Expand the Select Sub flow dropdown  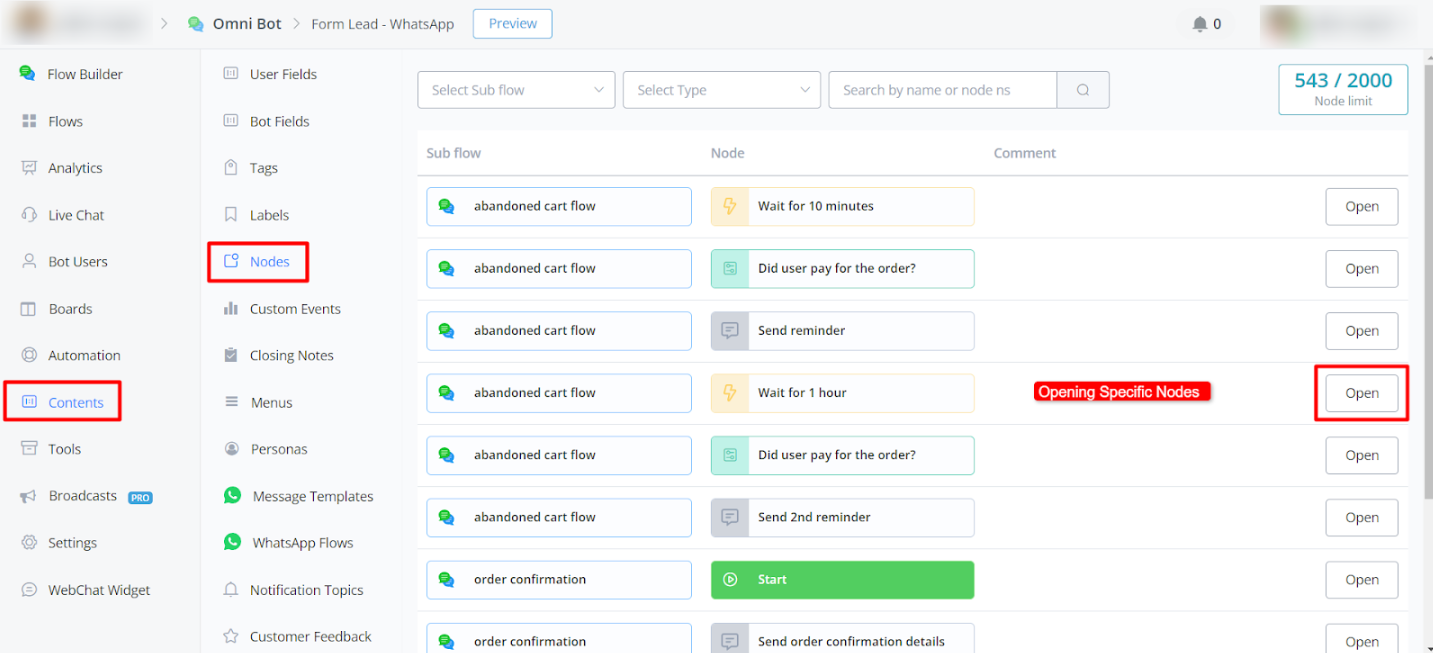click(x=516, y=90)
